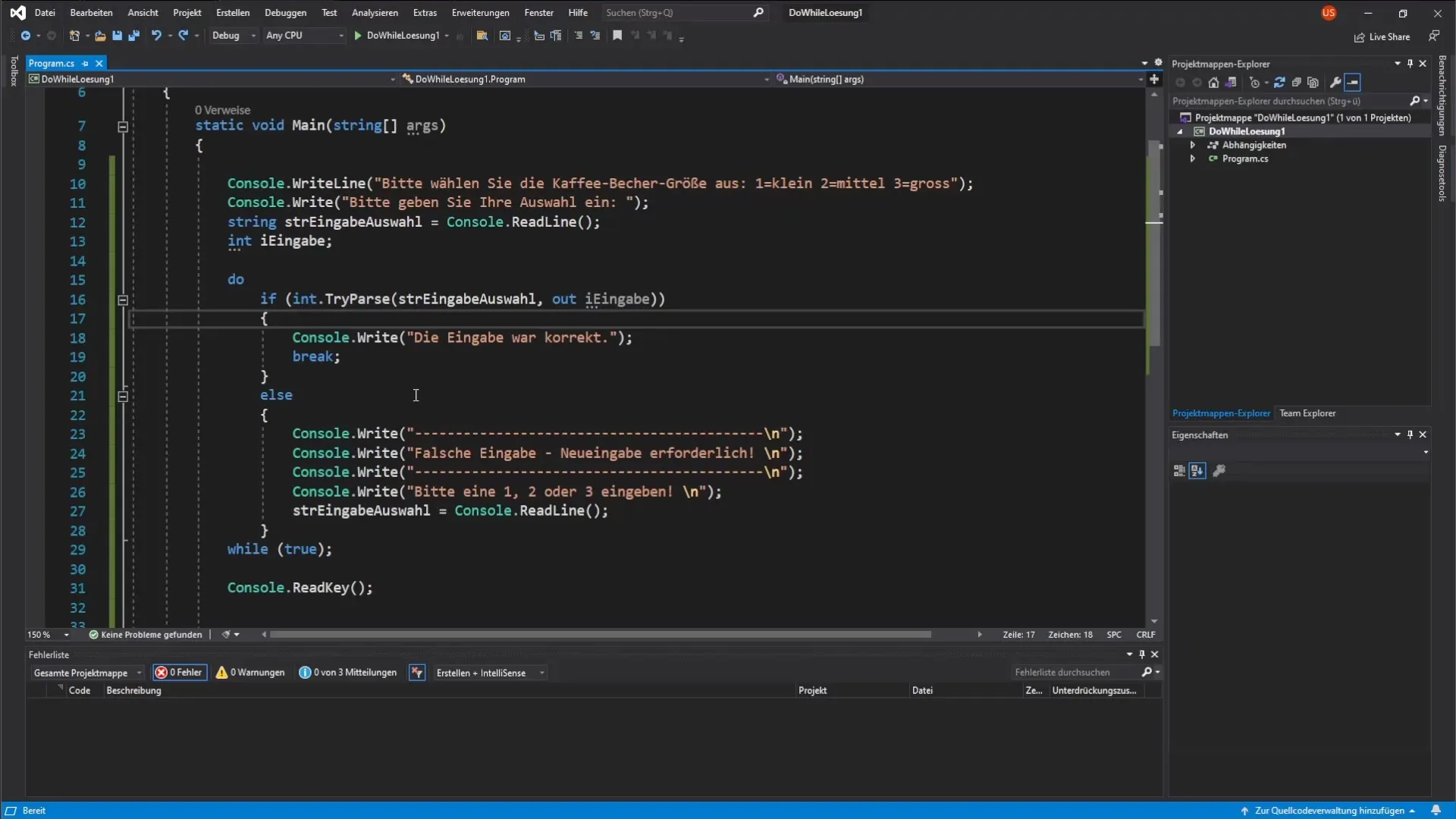This screenshot has width=1456, height=819.
Task: Toggle the 0 Fehler filter button
Action: pyautogui.click(x=180, y=673)
